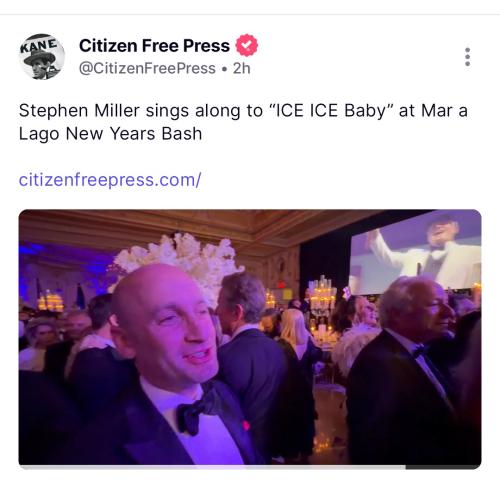Seek on the video progress bar's played portion
This screenshot has width=500, height=488.
point(212,467)
